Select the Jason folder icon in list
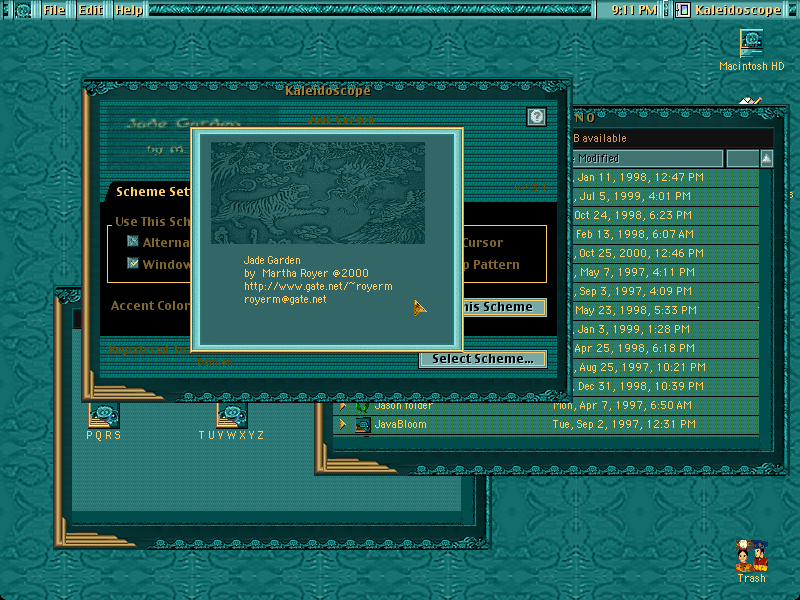The image size is (800, 600). (x=363, y=407)
